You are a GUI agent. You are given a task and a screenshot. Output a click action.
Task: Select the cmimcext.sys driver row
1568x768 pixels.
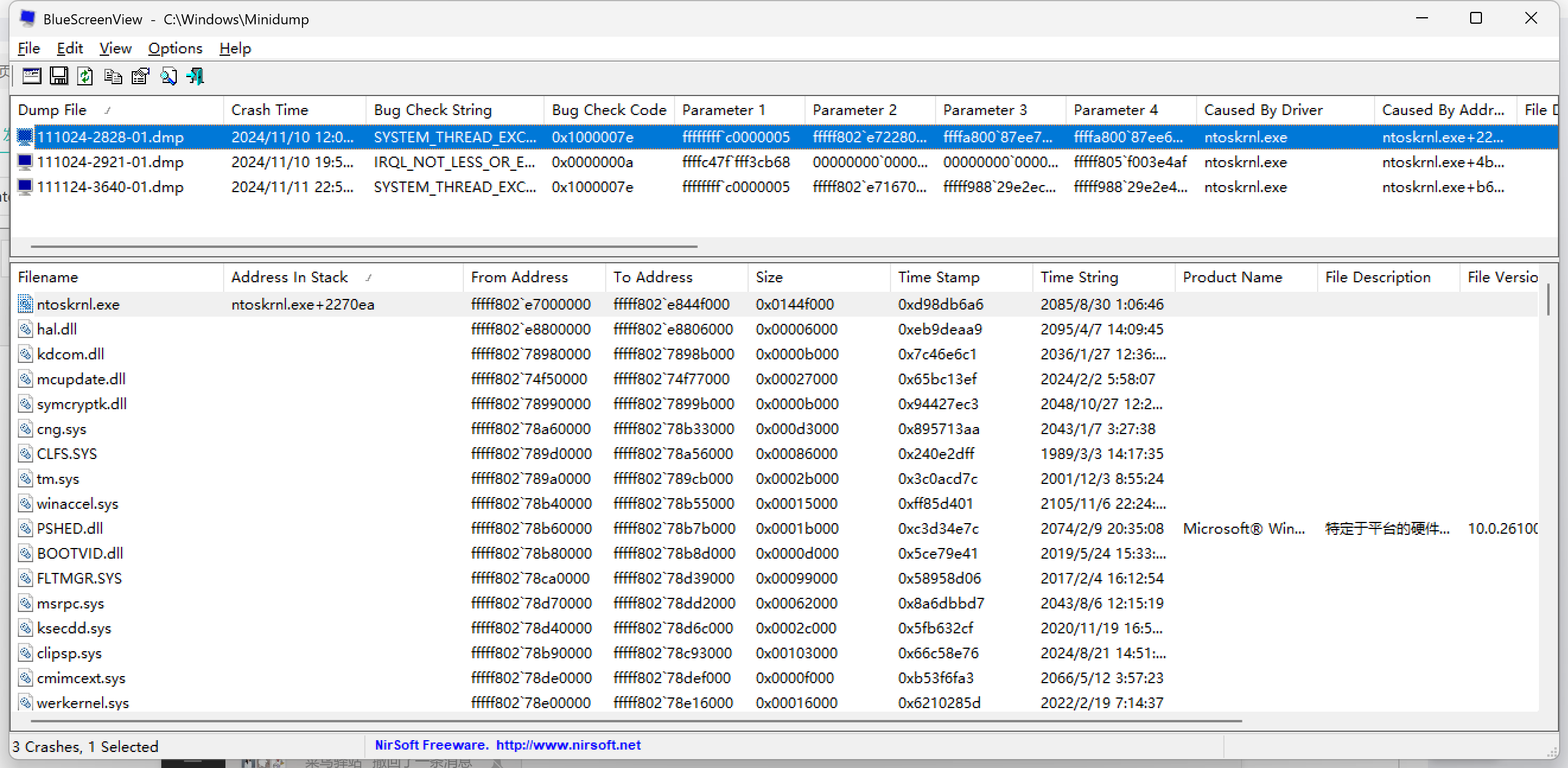tap(774, 678)
